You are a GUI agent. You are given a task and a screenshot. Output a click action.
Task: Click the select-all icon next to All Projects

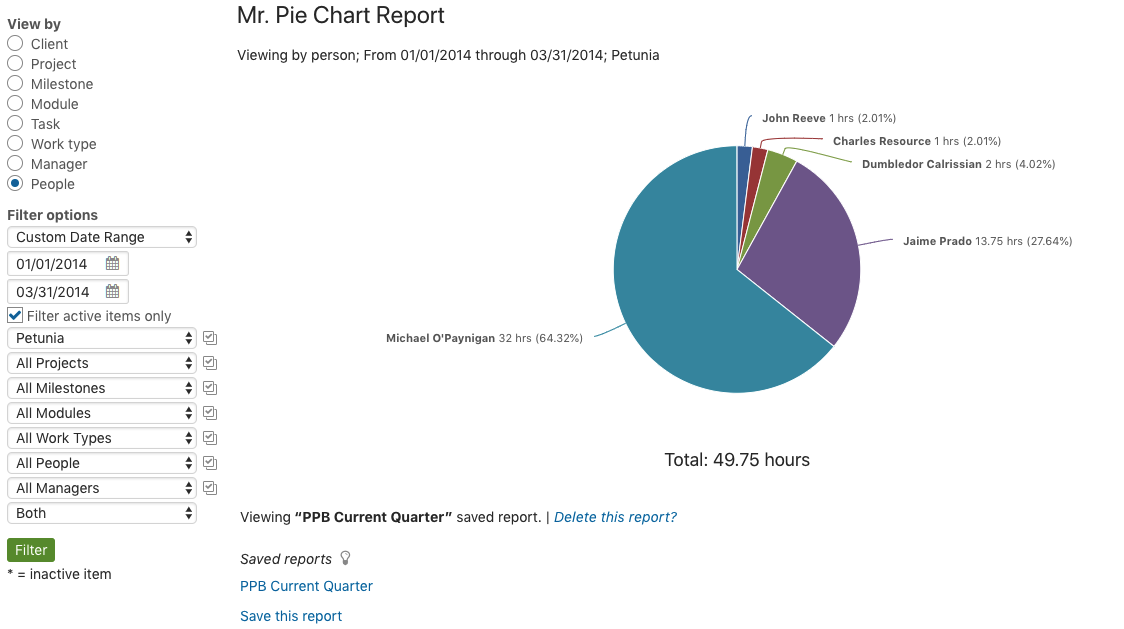tap(209, 363)
